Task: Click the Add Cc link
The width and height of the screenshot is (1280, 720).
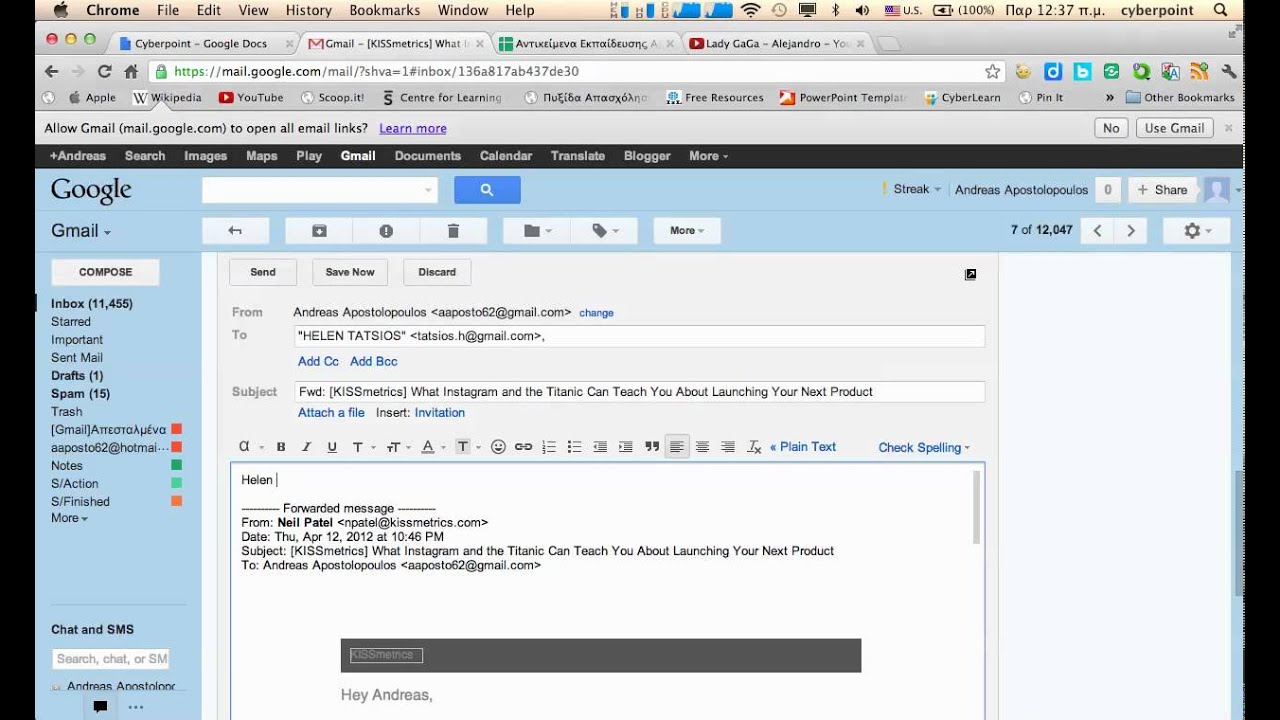Action: tap(318, 362)
